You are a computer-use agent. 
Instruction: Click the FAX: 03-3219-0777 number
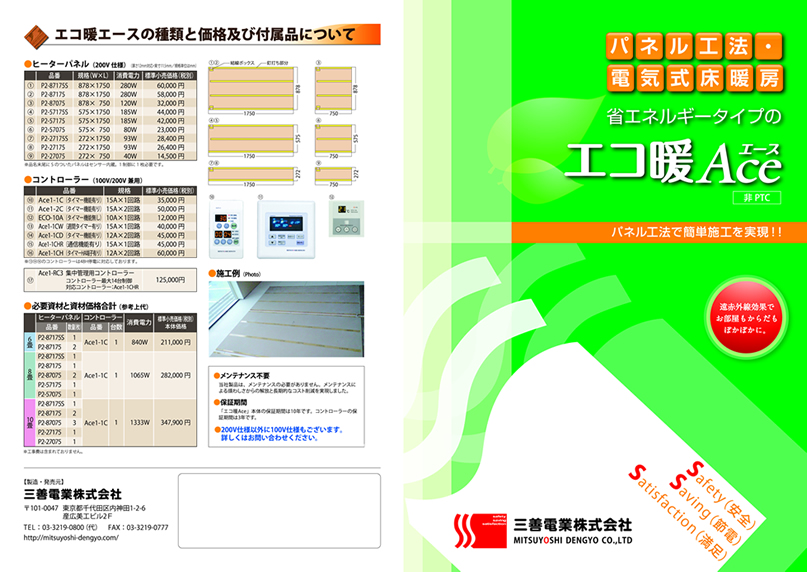pos(138,528)
